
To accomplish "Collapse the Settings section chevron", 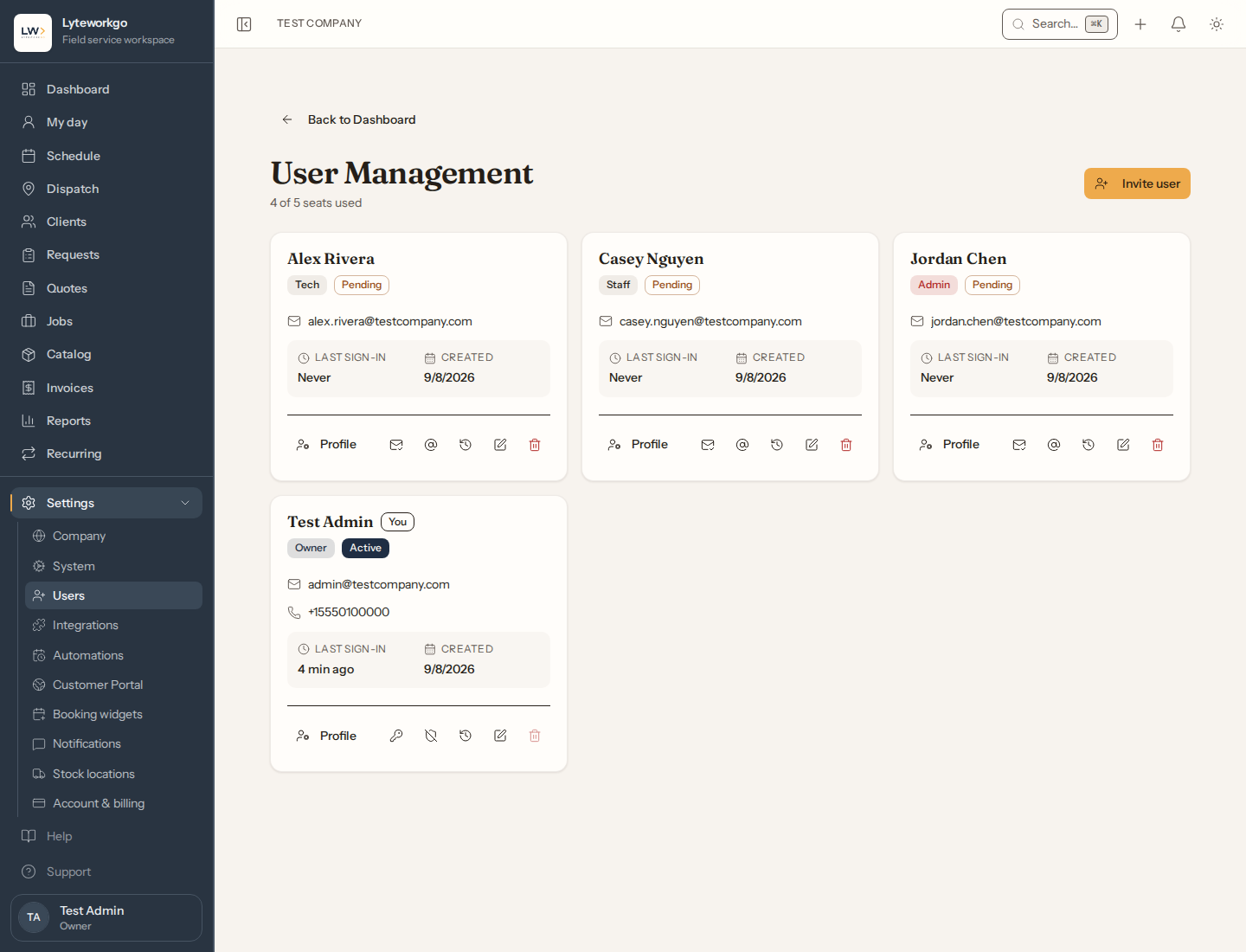I will click(x=185, y=503).
